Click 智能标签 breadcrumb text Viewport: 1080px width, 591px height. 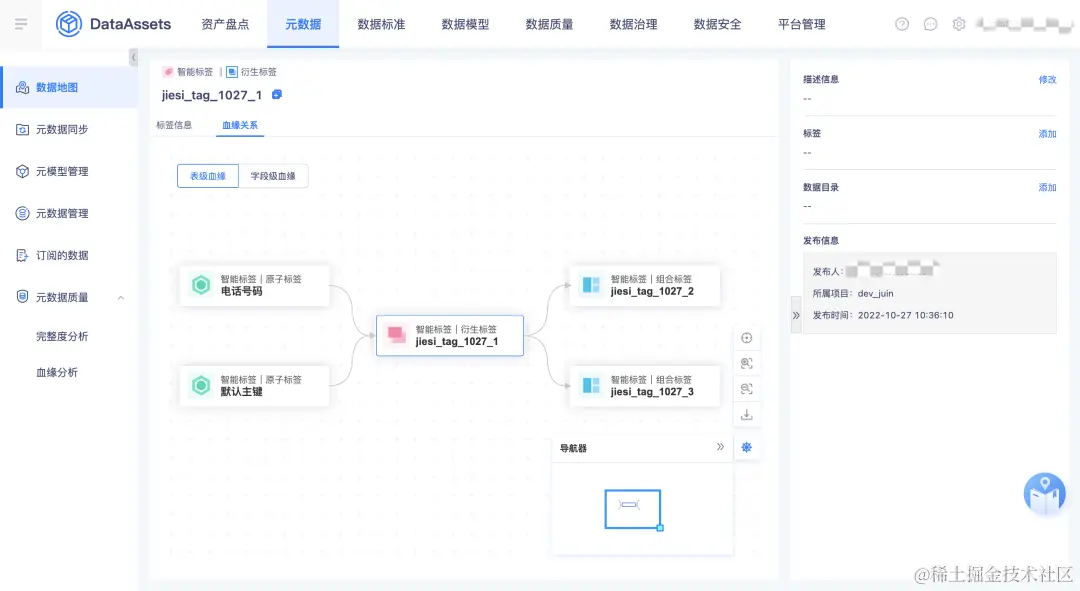pos(195,72)
